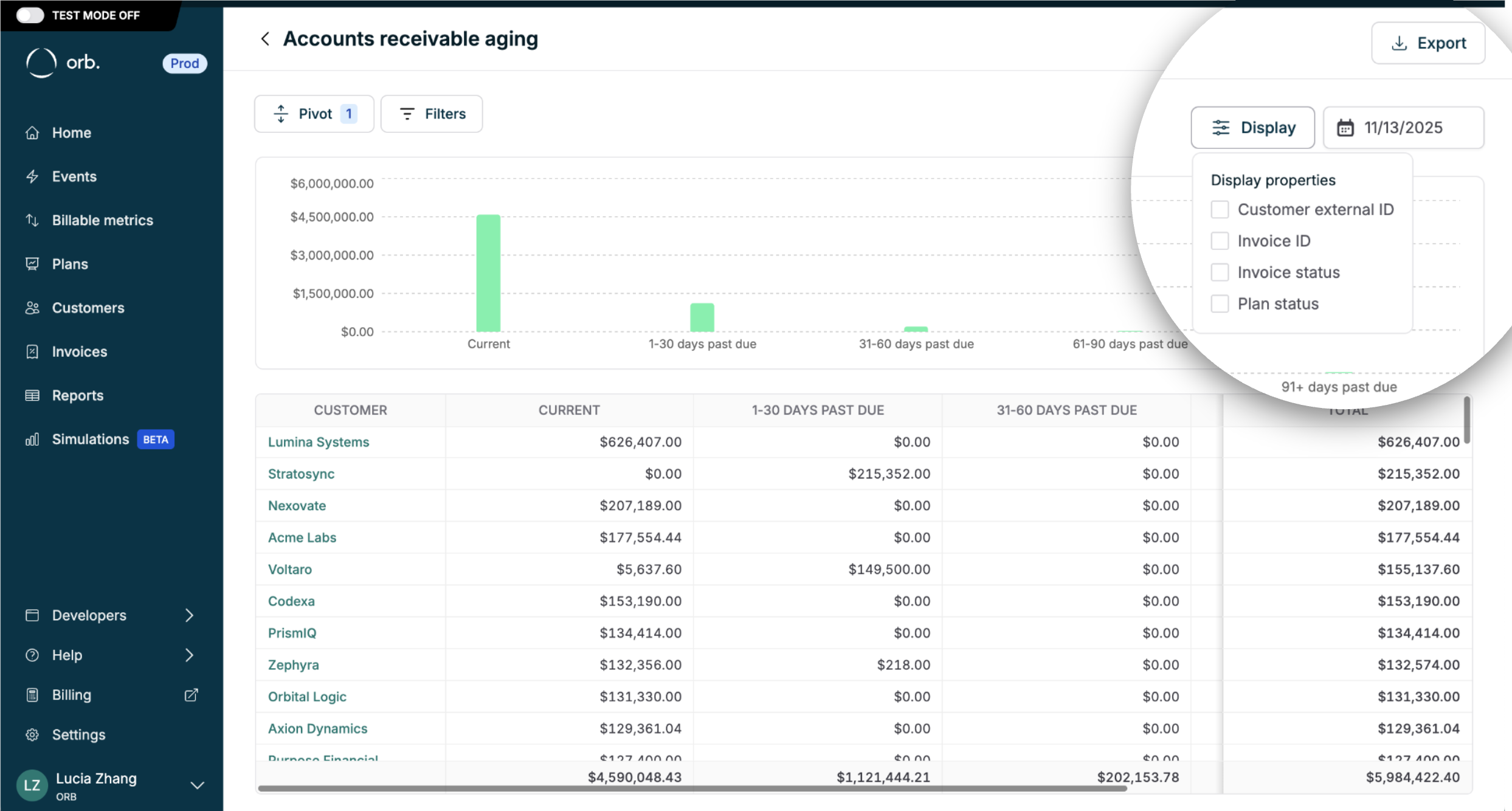The width and height of the screenshot is (1512, 811).
Task: Click the Events lightning bolt icon
Action: [x=32, y=176]
